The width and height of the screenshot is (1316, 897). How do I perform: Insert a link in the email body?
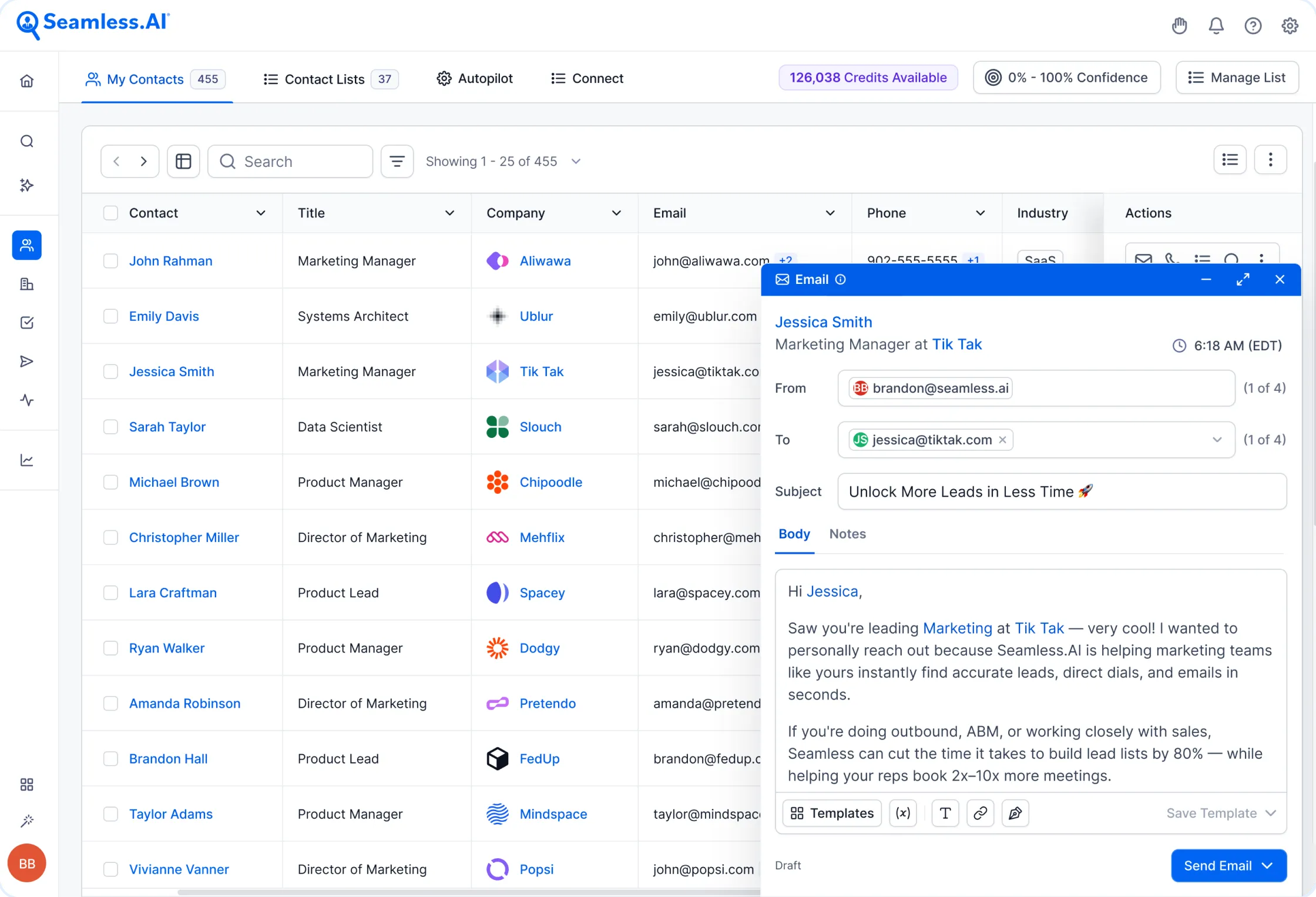coord(980,813)
